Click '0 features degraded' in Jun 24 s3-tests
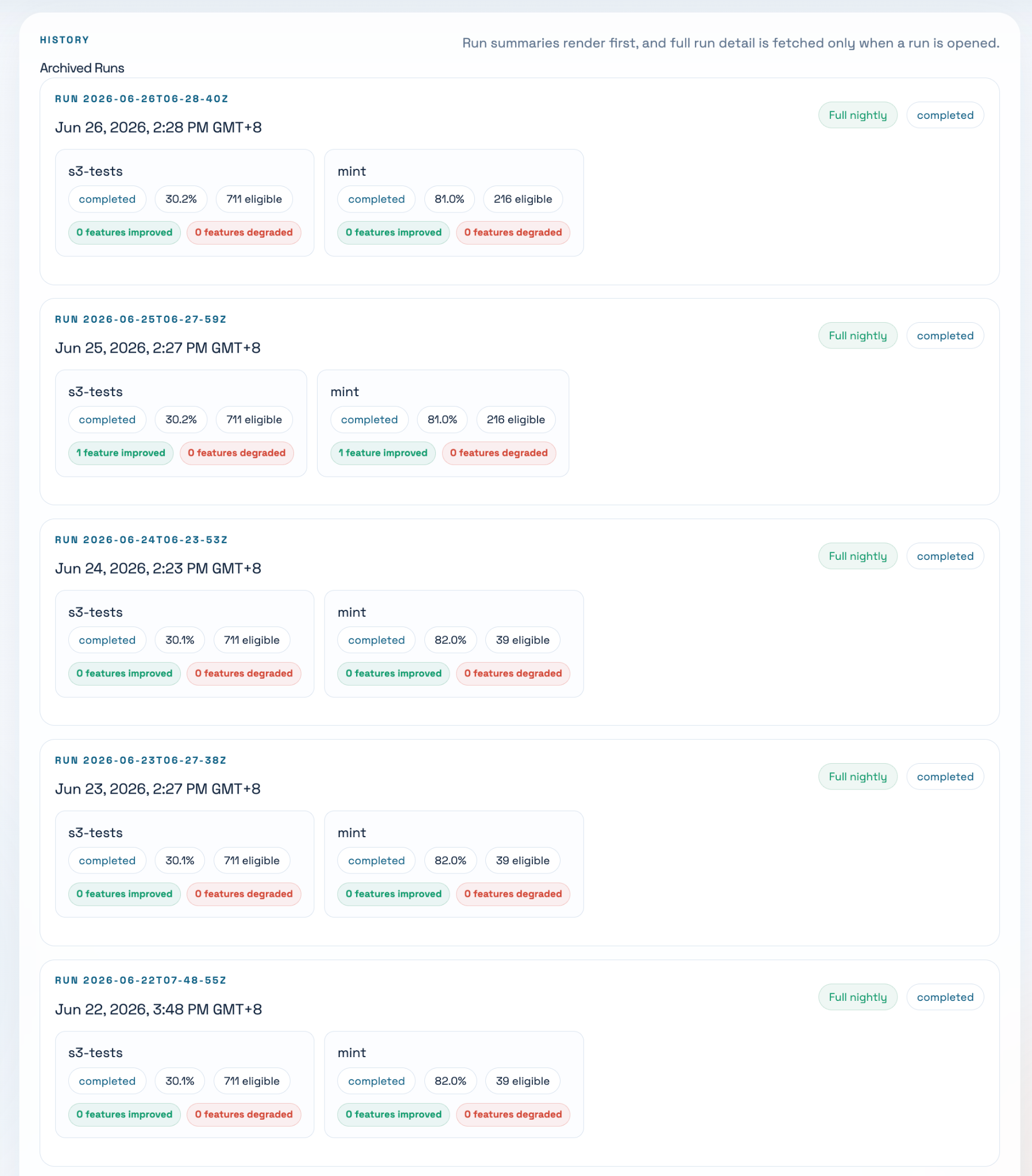Viewport: 1032px width, 1176px height. [244, 673]
